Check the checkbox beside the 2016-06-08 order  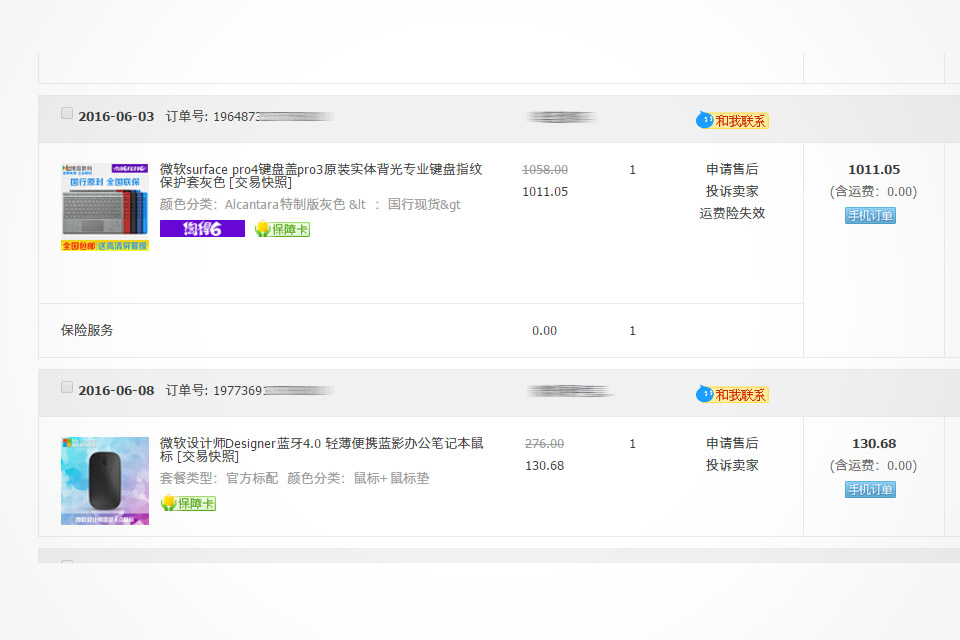67,386
